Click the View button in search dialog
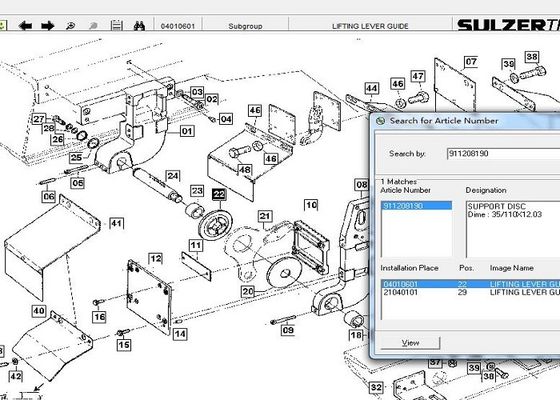 [410, 343]
